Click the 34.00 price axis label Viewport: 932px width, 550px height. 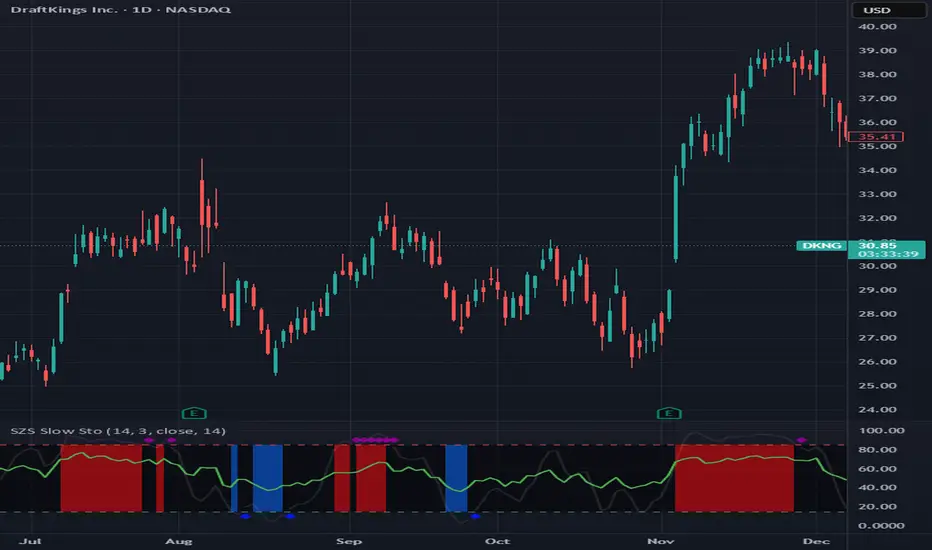(x=877, y=170)
